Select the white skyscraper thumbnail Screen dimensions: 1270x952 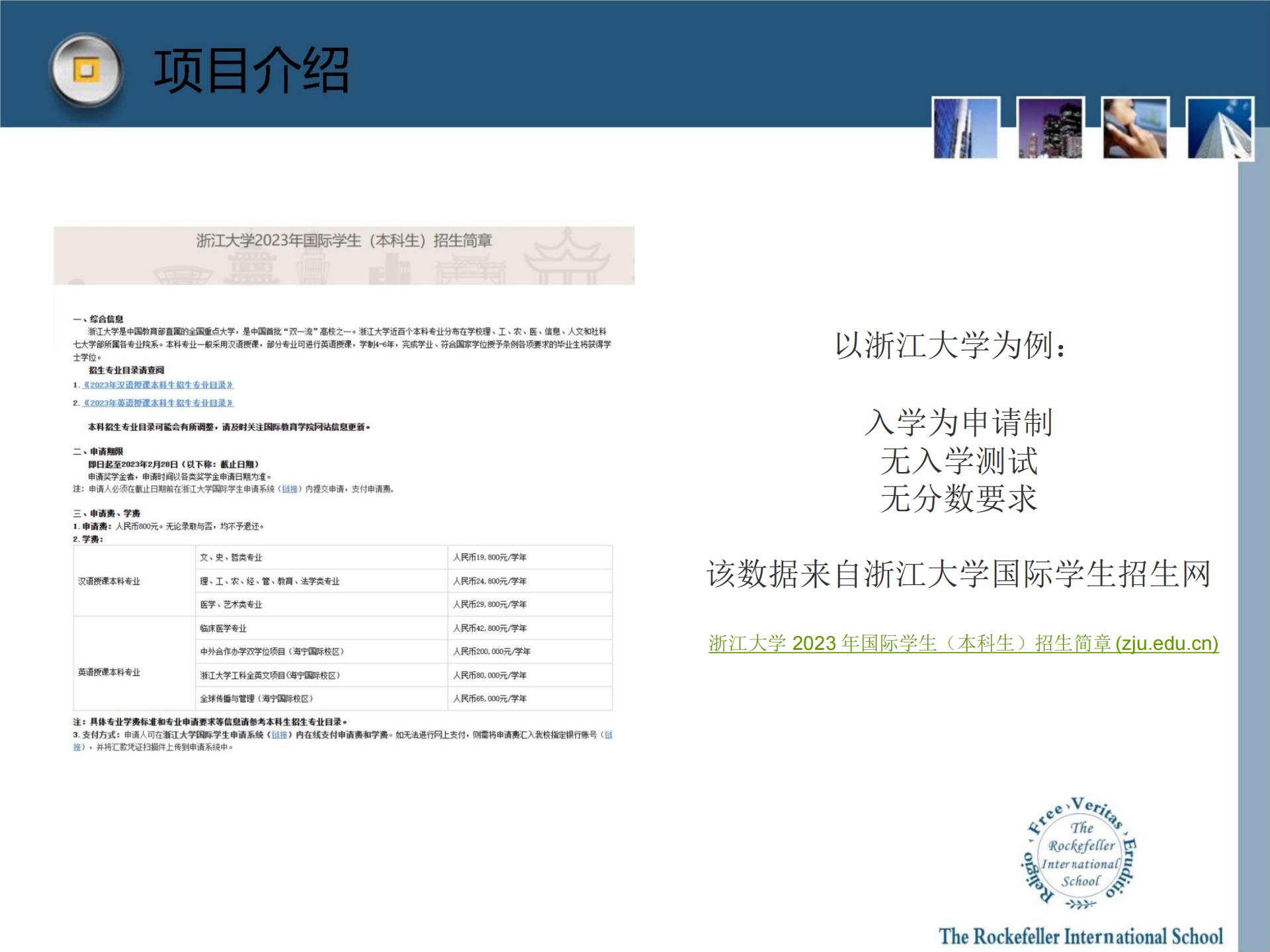[1220, 128]
